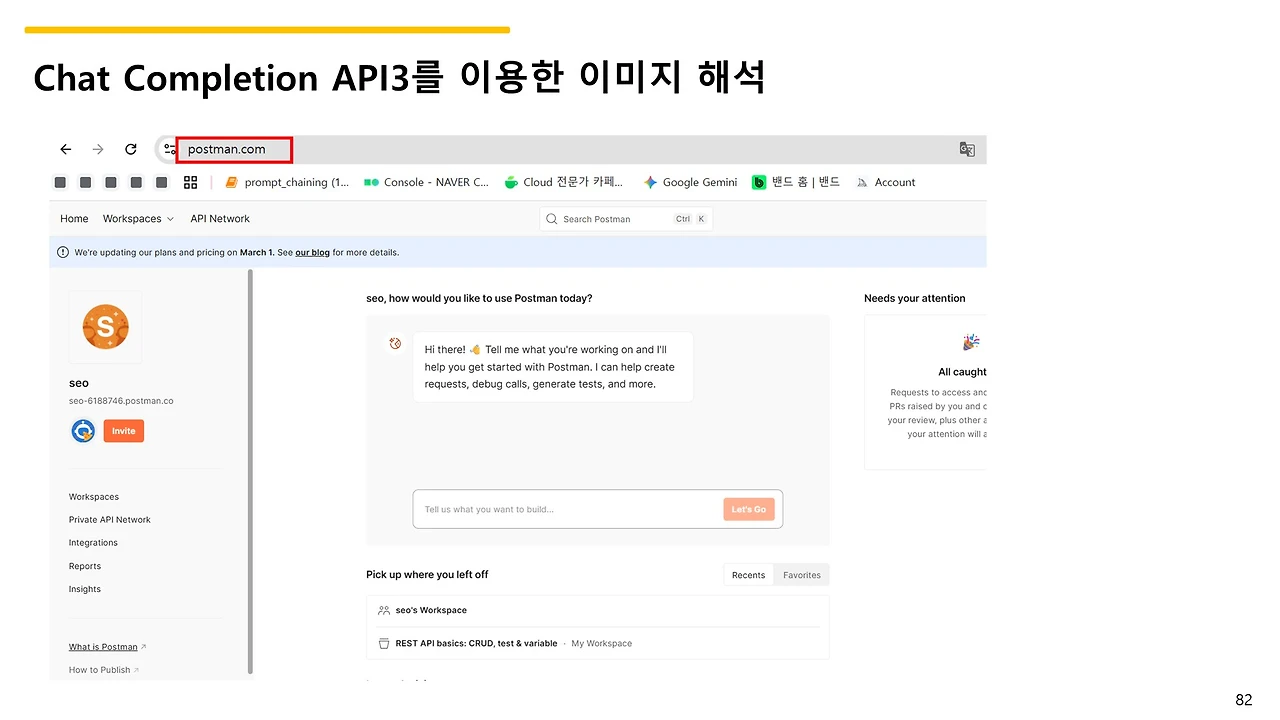Open Private API Network in sidebar

[x=110, y=520]
